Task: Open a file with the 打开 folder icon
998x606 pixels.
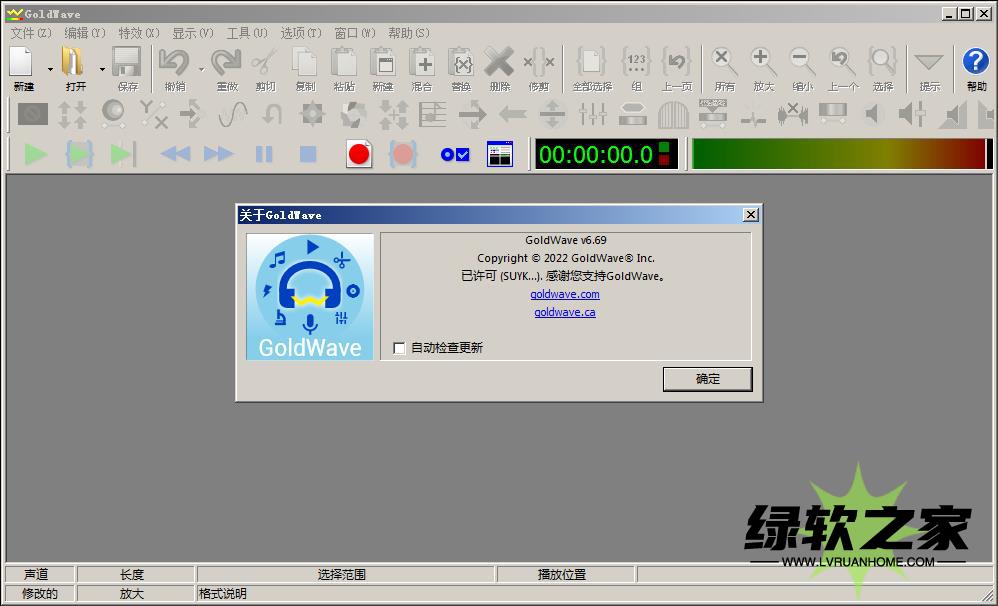Action: (73, 62)
